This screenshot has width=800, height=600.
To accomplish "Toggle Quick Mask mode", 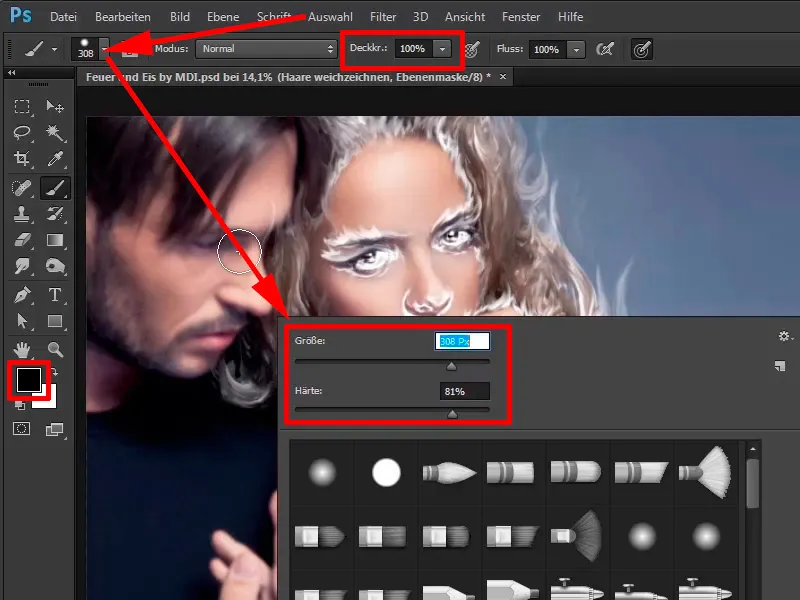I will (x=21, y=429).
